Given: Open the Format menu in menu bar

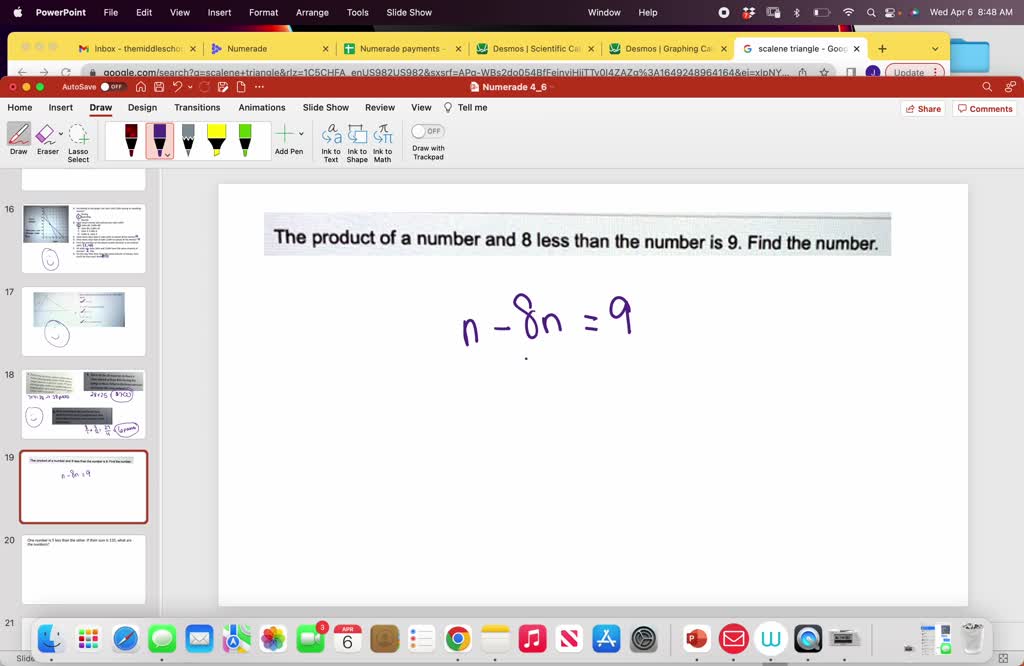Looking at the screenshot, I should pos(264,12).
